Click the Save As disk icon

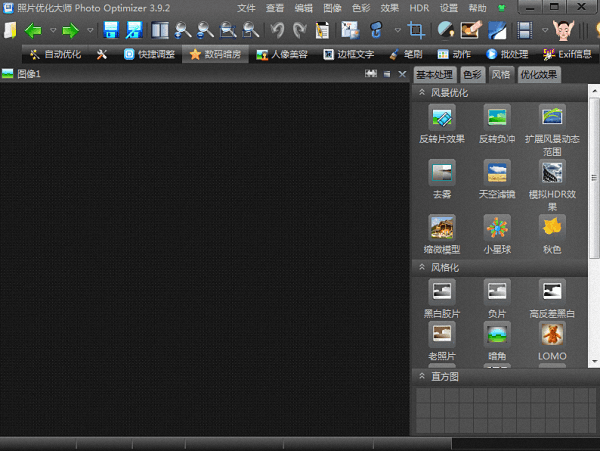coord(135,30)
